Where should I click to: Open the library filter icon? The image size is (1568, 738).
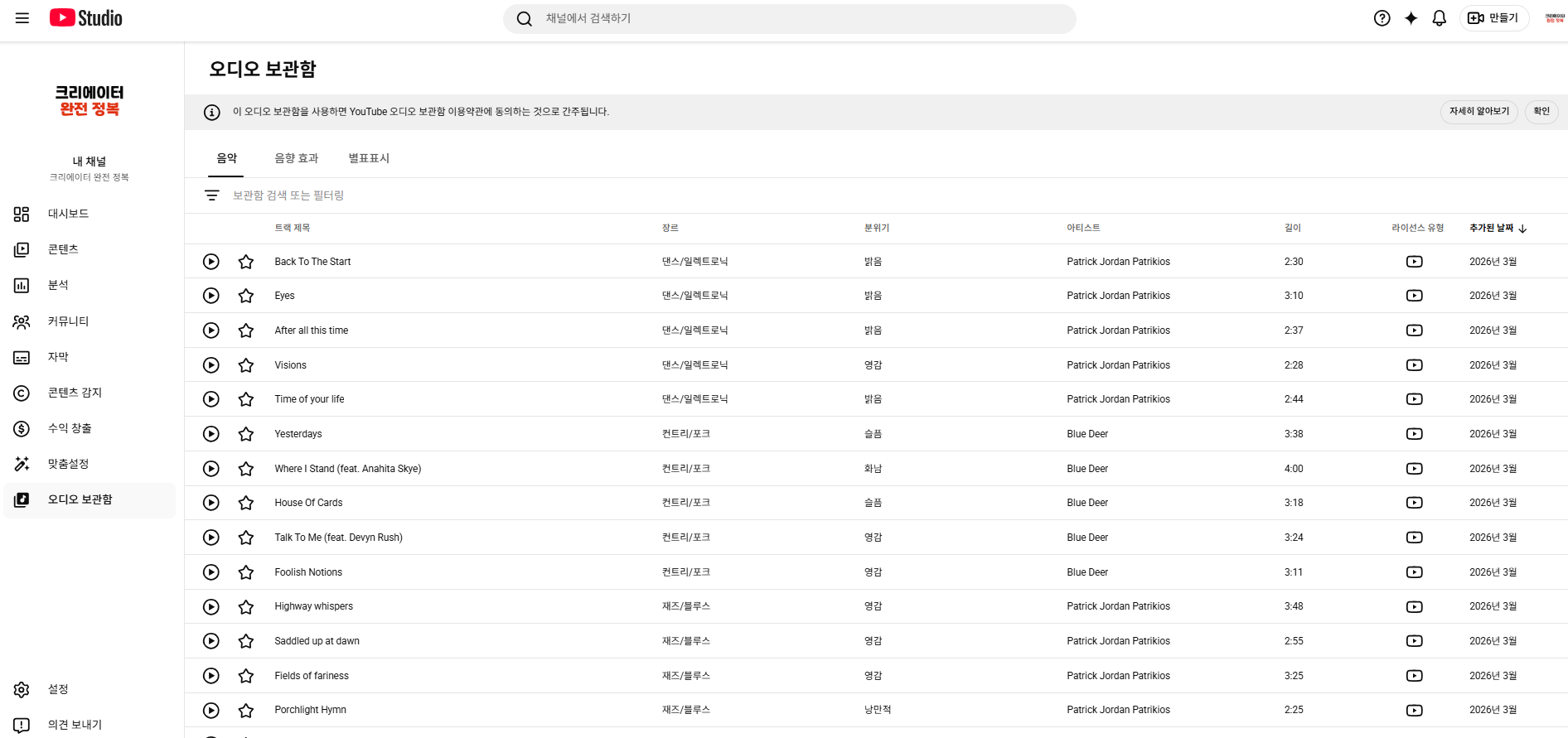coord(212,195)
